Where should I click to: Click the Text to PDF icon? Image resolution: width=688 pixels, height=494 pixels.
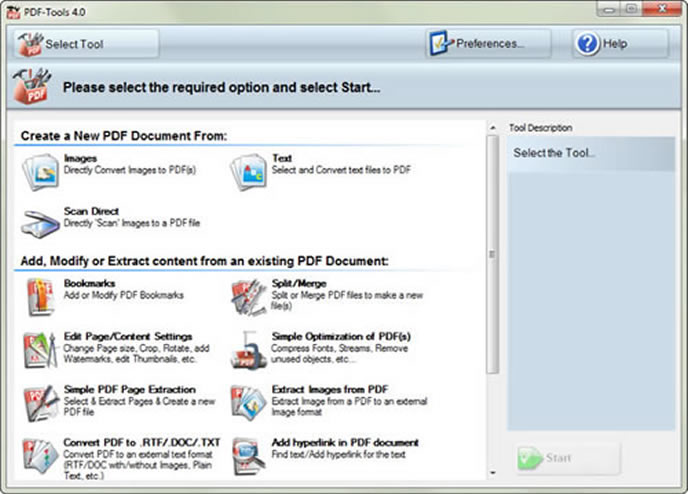click(248, 172)
